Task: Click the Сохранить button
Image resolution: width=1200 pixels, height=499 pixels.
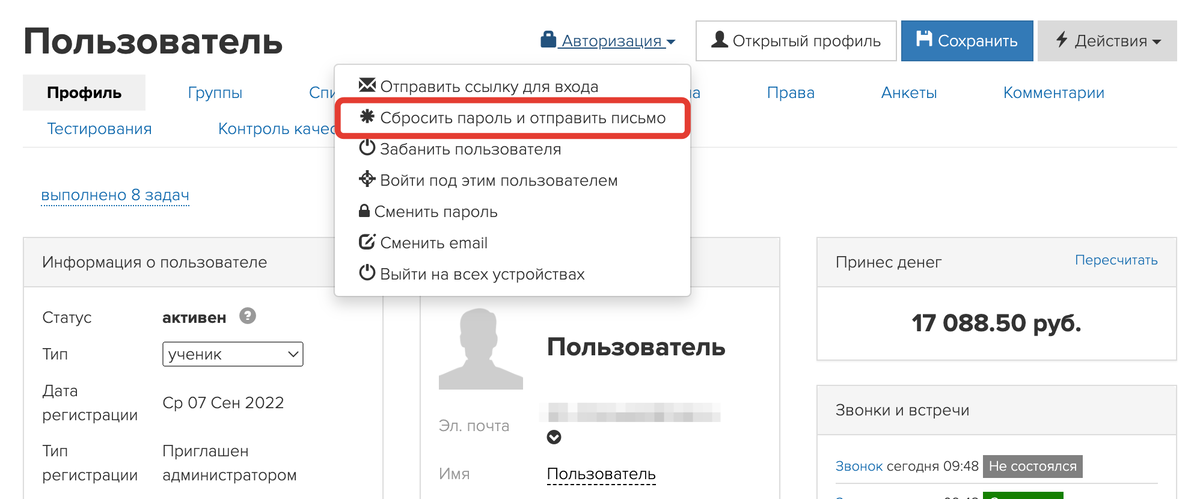Action: (966, 41)
